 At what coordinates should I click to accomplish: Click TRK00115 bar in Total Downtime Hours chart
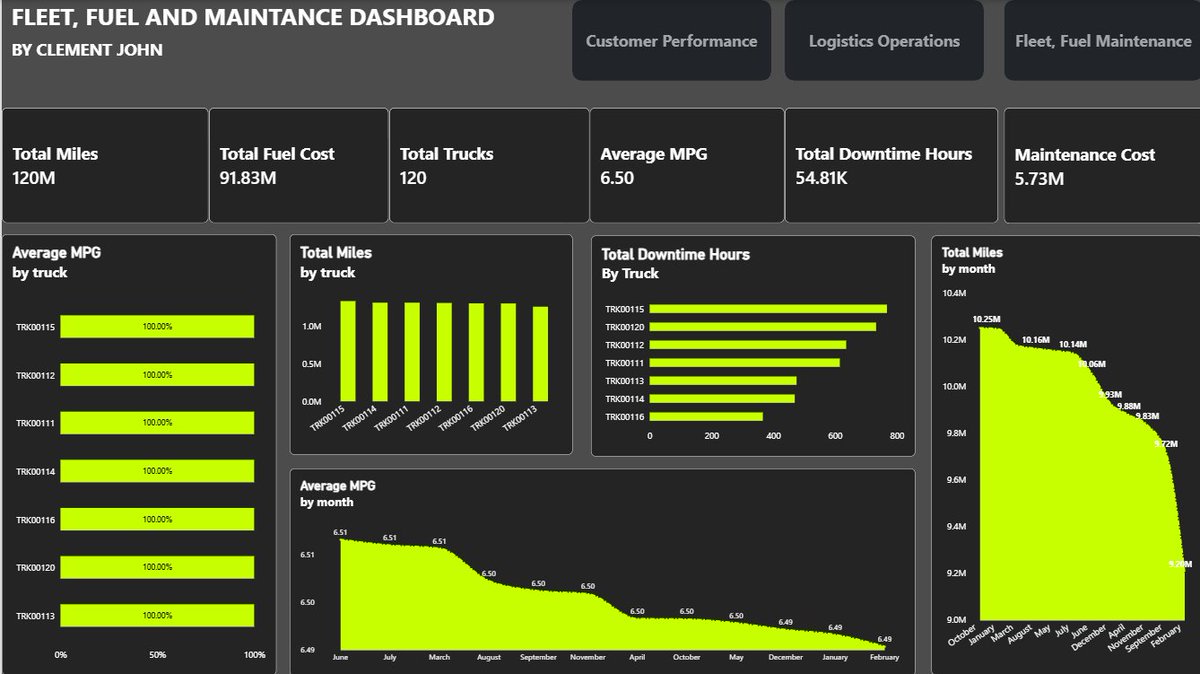[x=768, y=309]
